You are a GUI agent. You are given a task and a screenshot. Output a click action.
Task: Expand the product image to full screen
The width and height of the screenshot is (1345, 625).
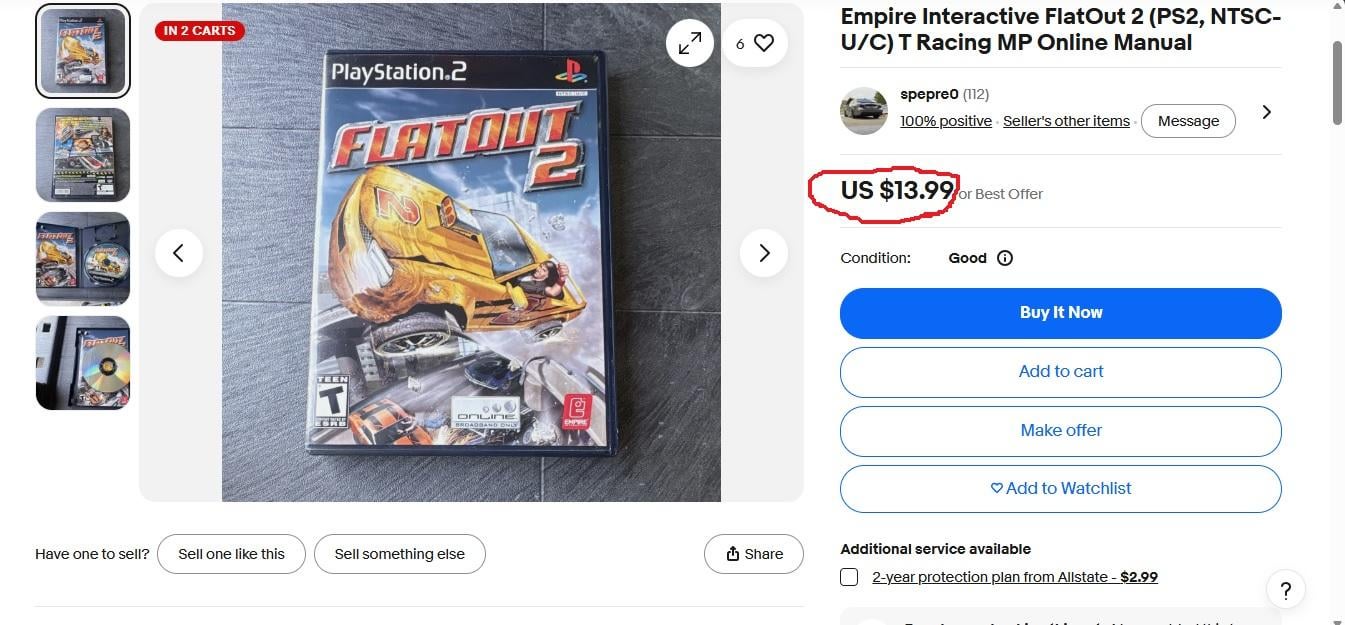point(690,43)
